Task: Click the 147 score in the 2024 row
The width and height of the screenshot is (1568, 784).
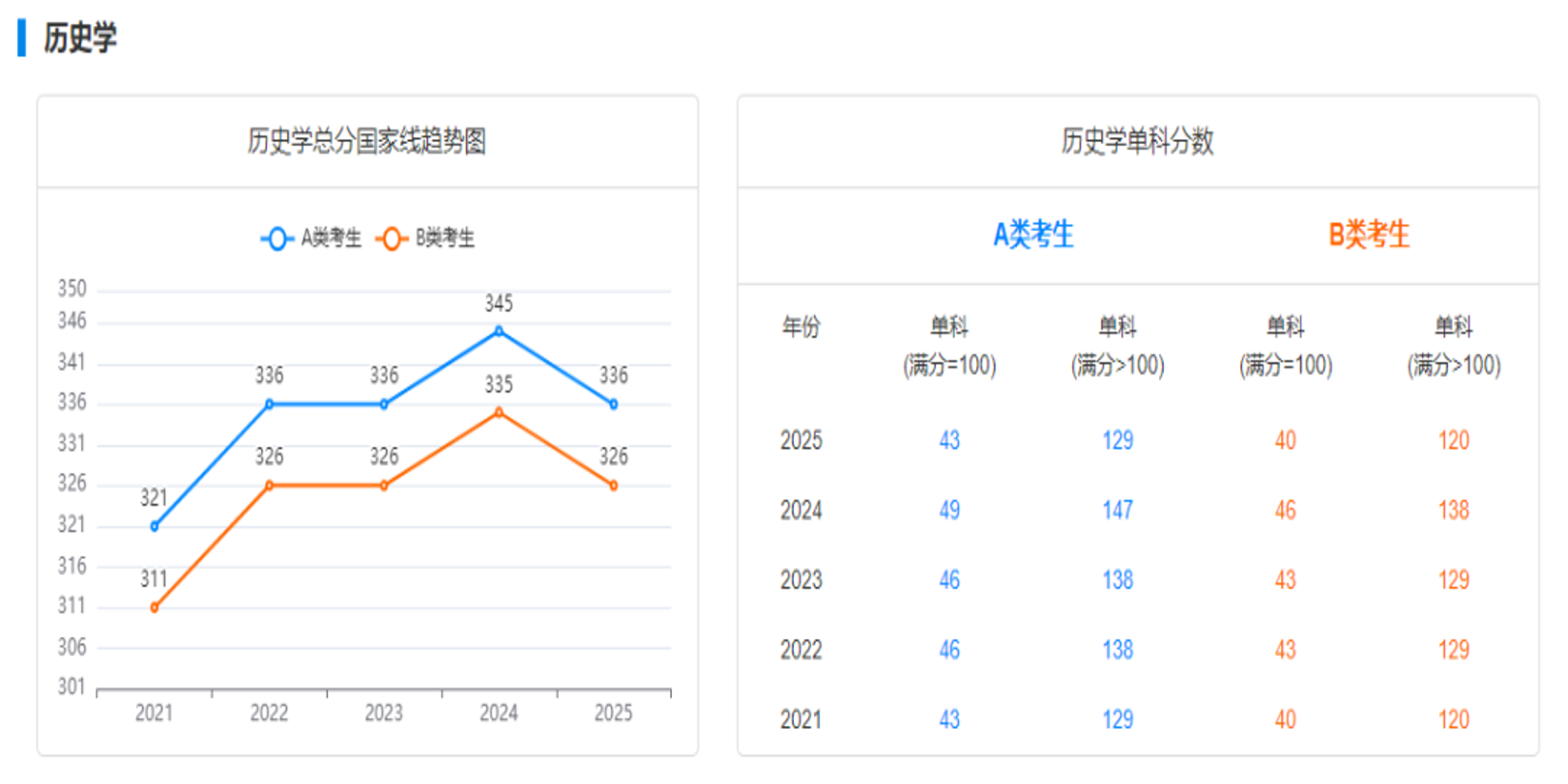Action: pyautogui.click(x=1118, y=510)
